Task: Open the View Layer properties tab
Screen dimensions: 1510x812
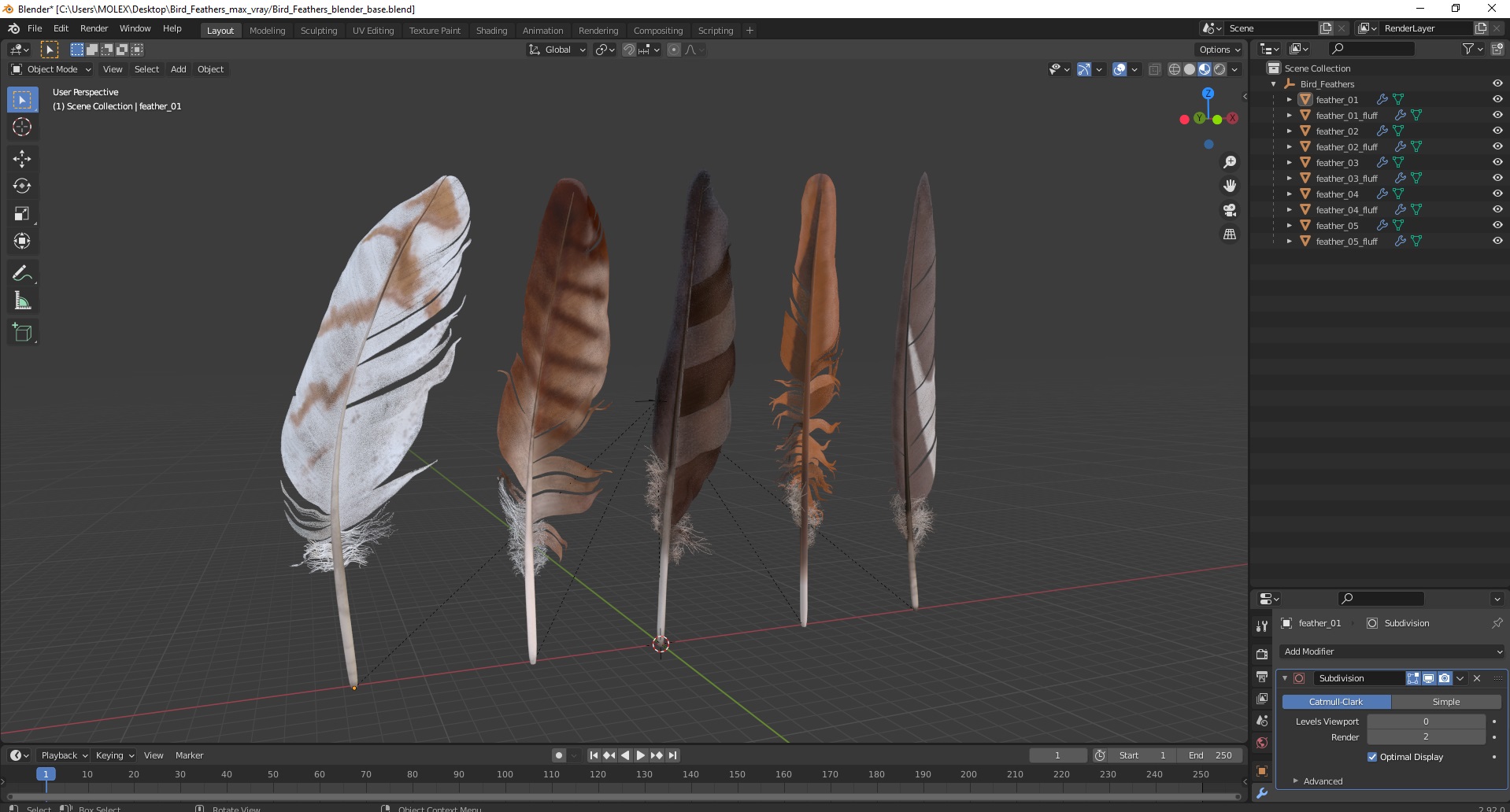Action: 1262,699
